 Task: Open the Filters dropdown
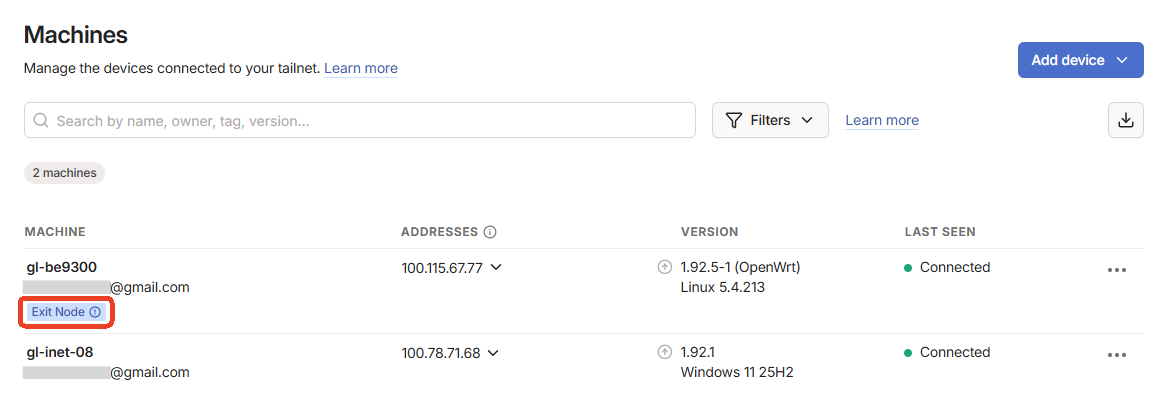coord(770,120)
